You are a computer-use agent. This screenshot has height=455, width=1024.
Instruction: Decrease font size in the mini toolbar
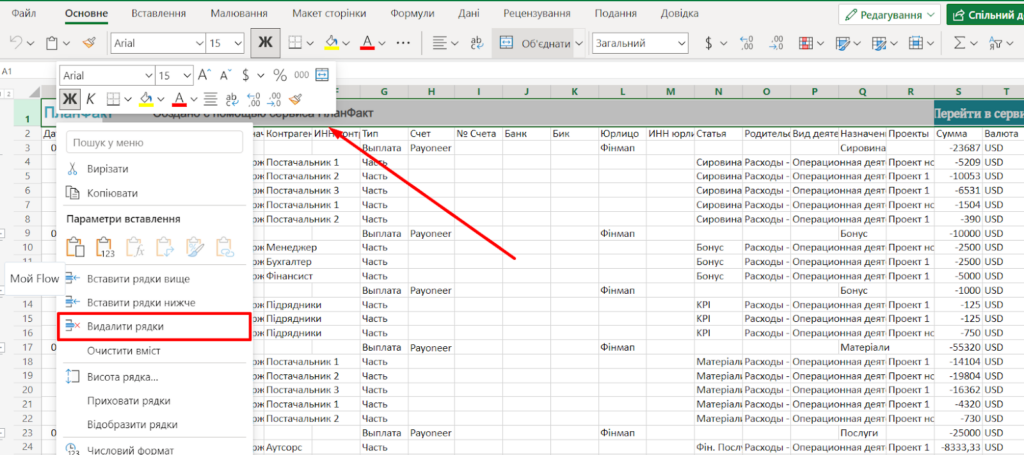[x=225, y=75]
